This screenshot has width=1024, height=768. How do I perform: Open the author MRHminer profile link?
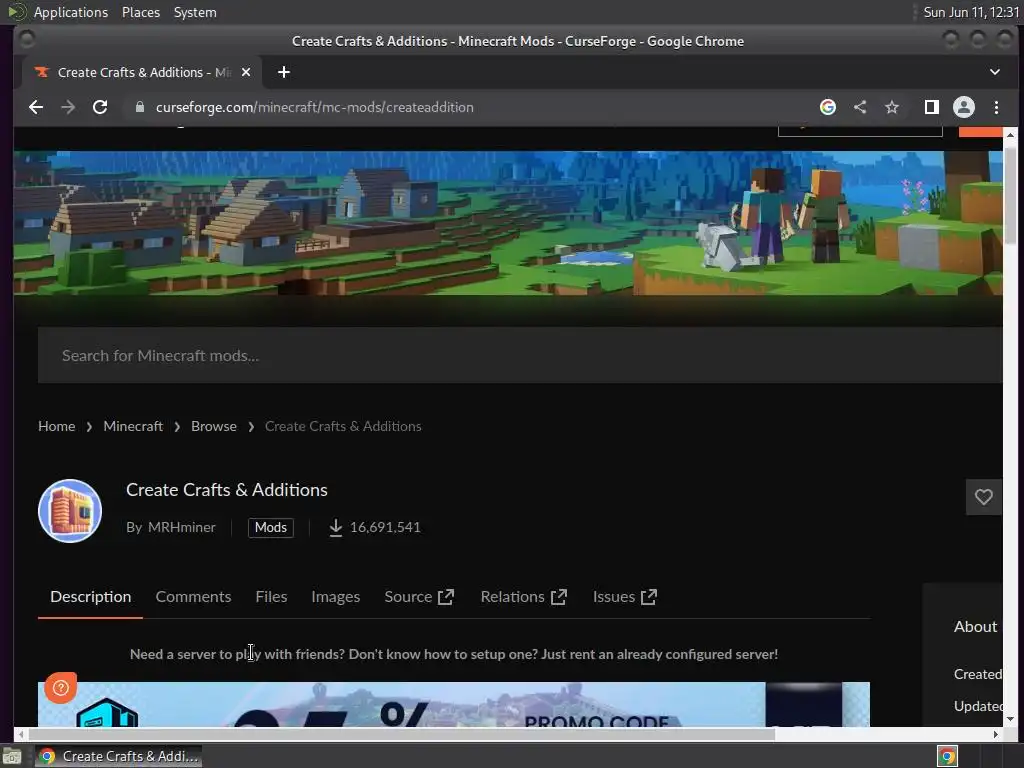[182, 528]
